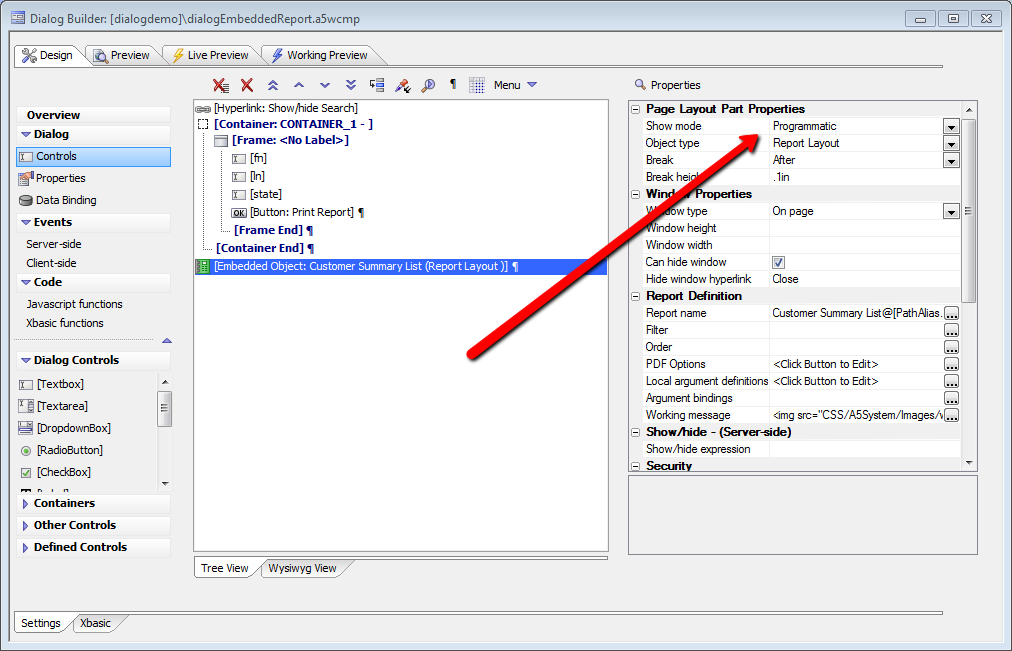Select the Tree View tab
The width and height of the screenshot is (1012, 651).
coord(224,568)
